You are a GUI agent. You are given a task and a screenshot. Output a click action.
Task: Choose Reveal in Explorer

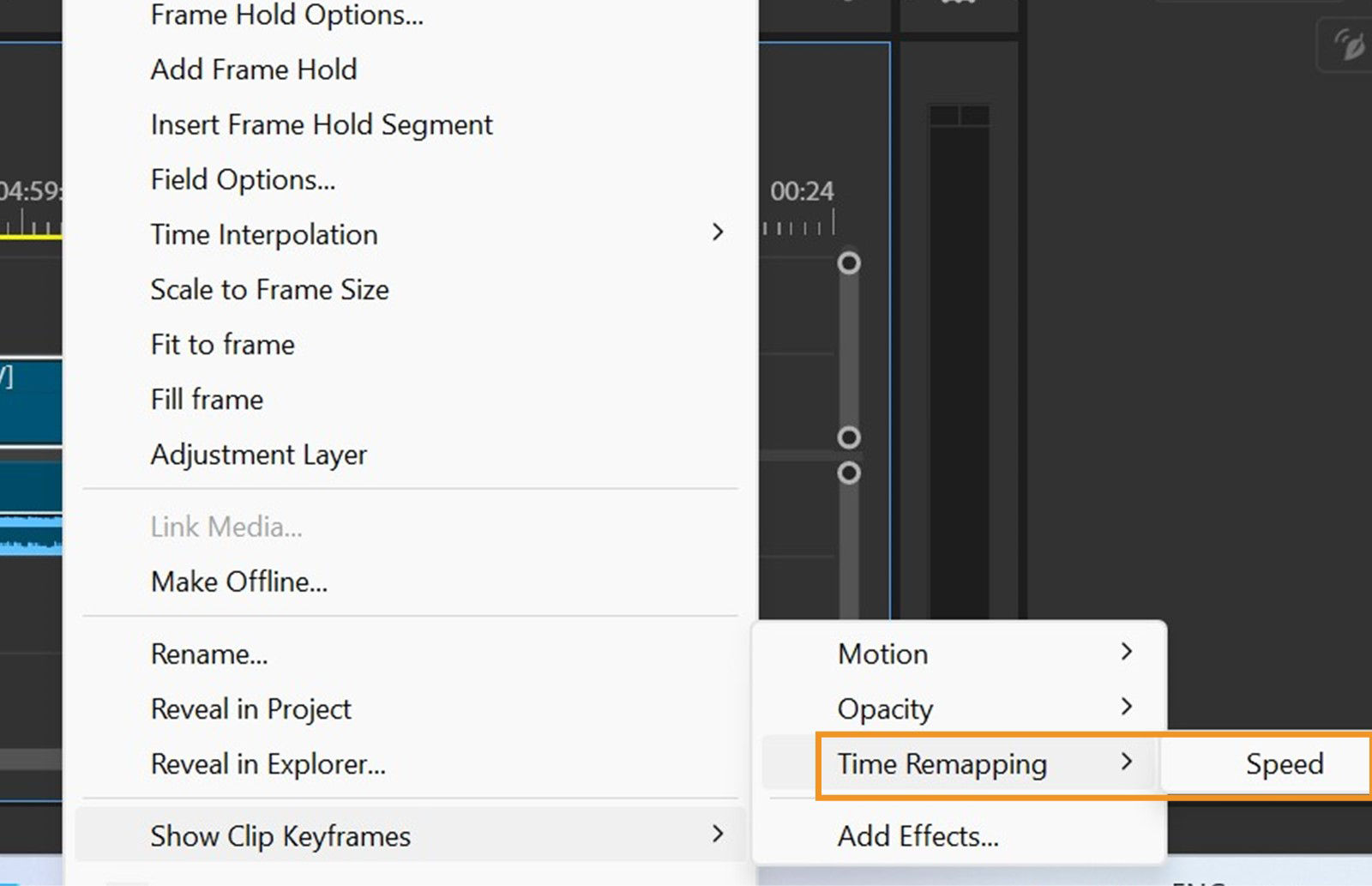click(x=268, y=764)
